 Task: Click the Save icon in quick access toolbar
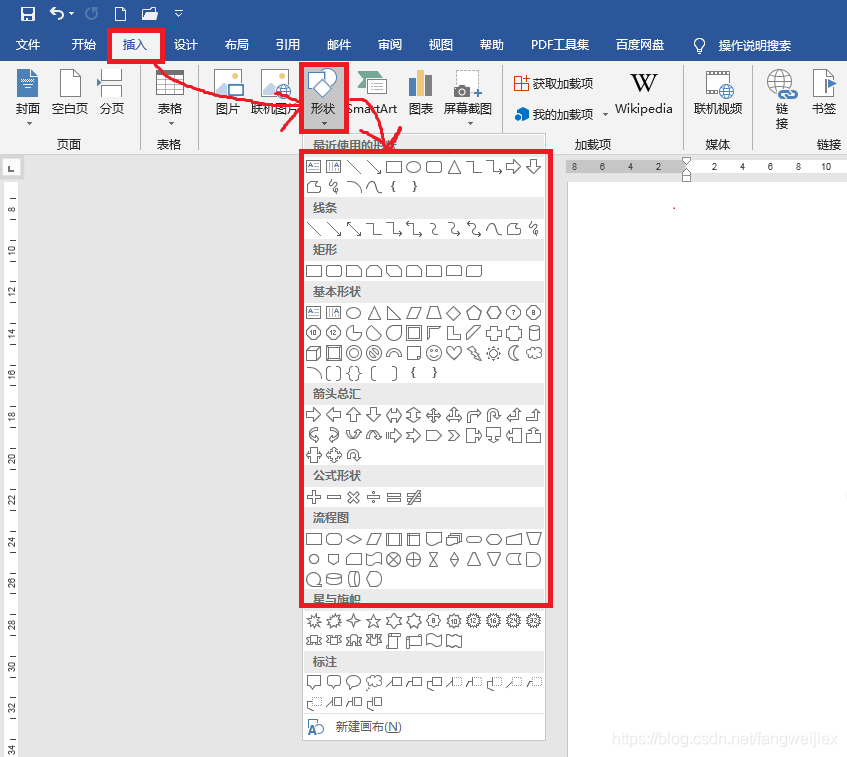(x=28, y=14)
